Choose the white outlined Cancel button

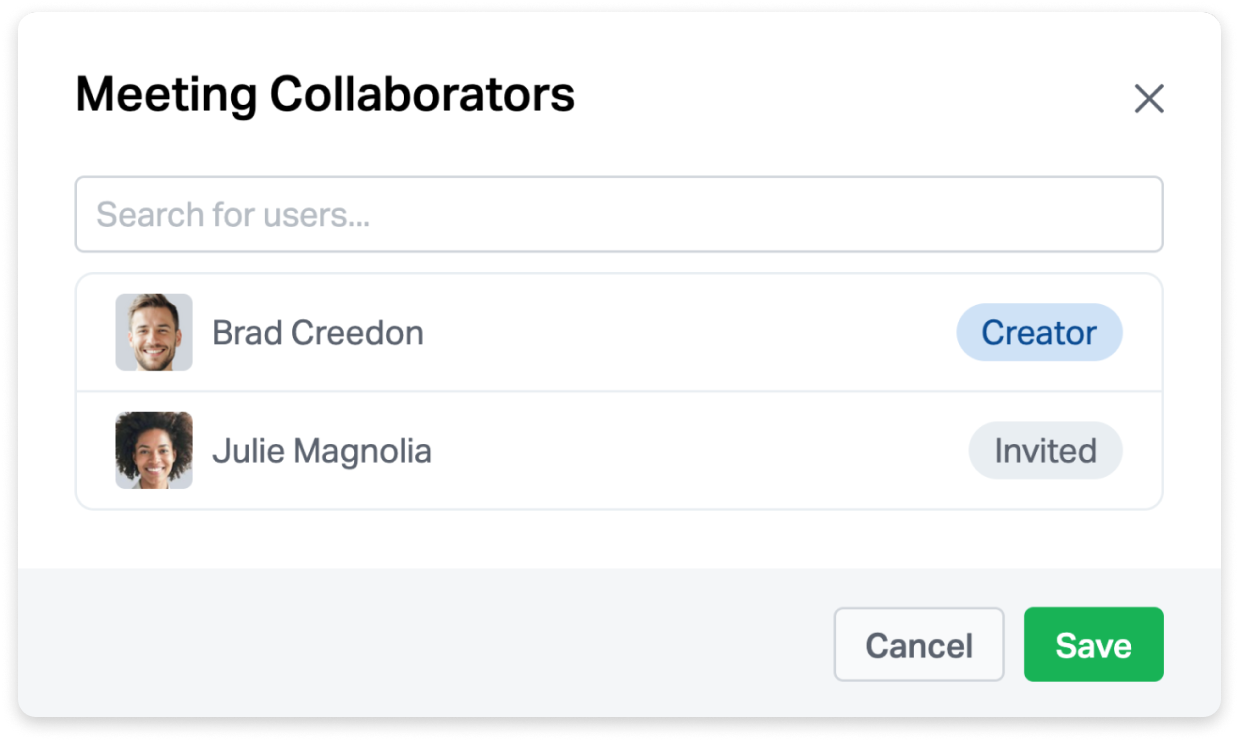click(919, 645)
